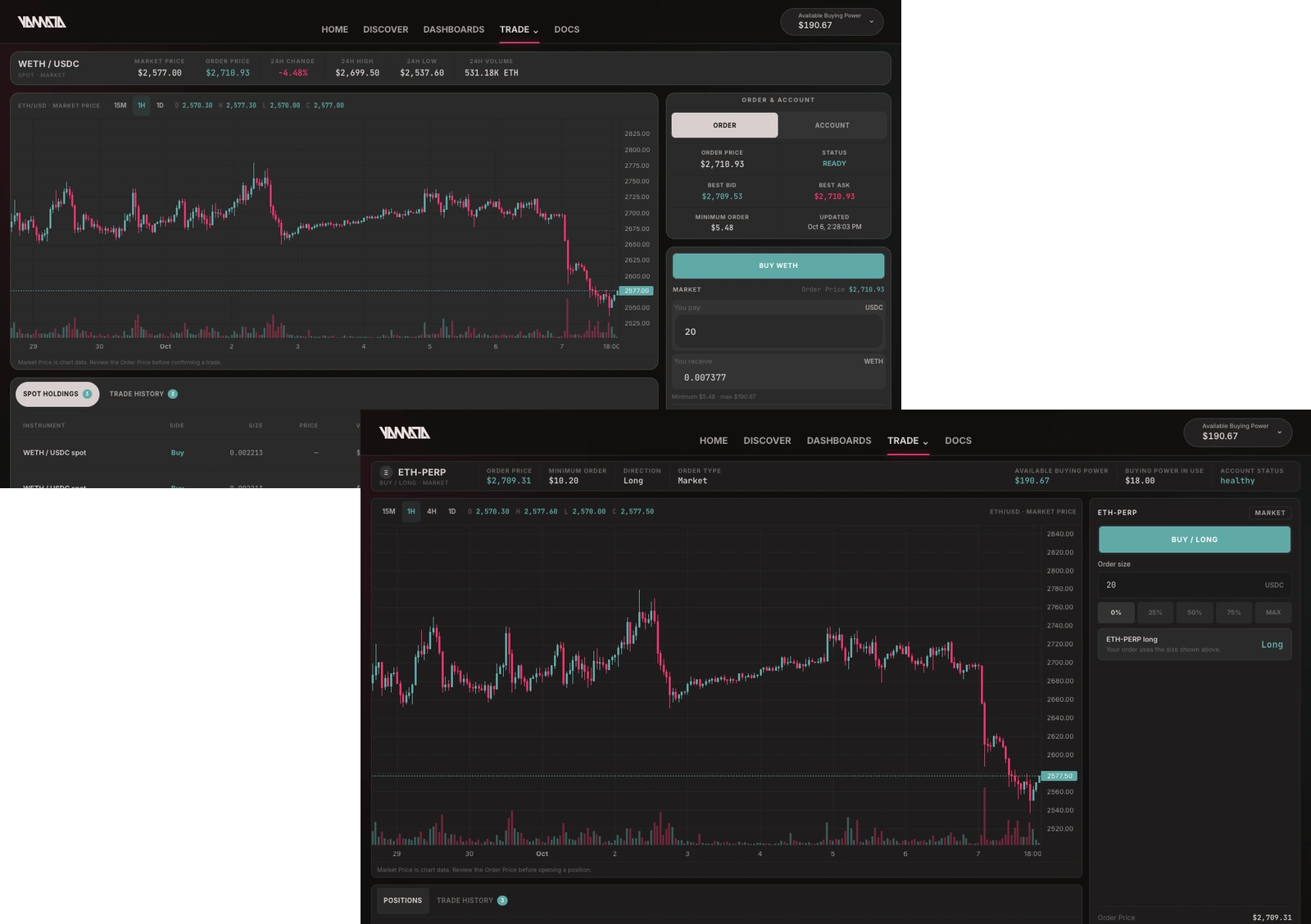Select the 1H timeframe on the WETH/USDC chart
The image size is (1311, 924).
click(141, 106)
